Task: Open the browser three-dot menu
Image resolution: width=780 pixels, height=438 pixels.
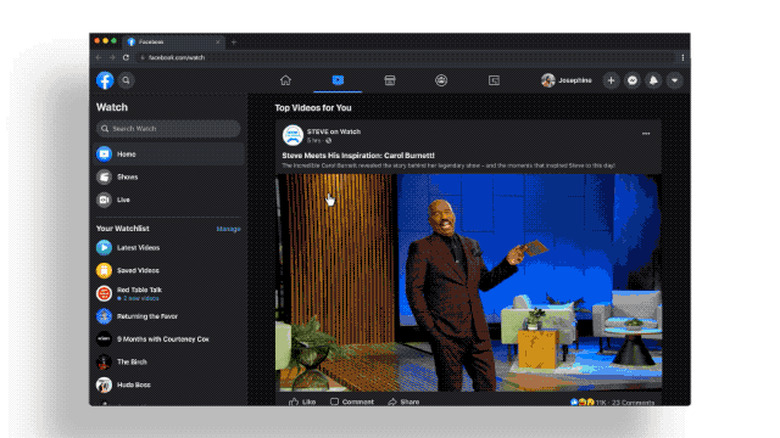Action: [x=682, y=58]
